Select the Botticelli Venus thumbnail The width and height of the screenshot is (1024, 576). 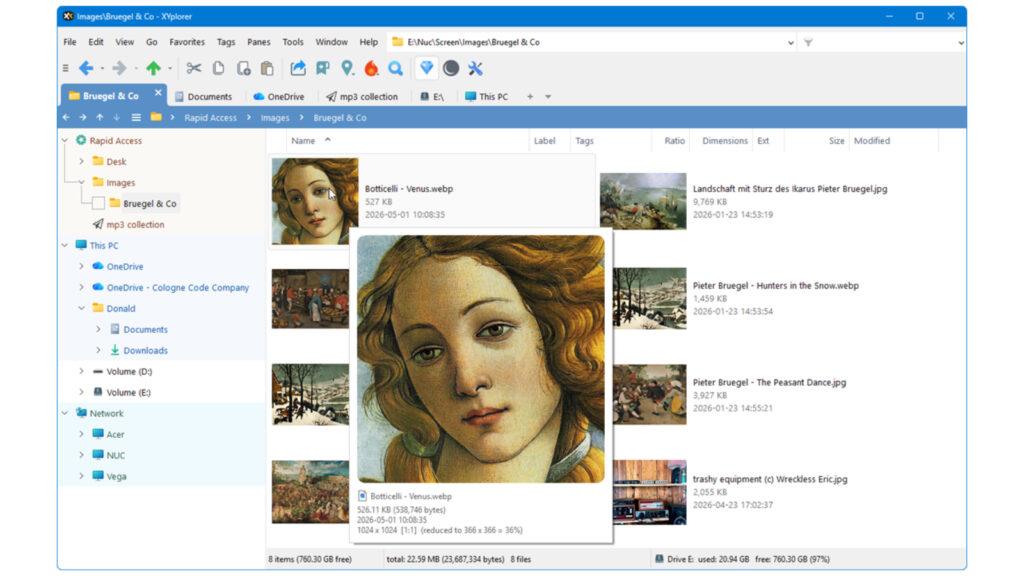pyautogui.click(x=315, y=201)
